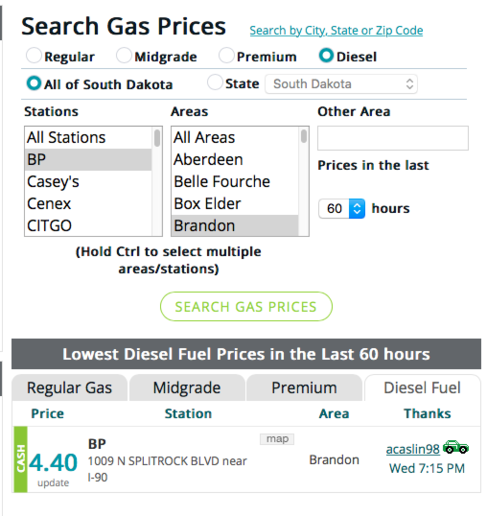The image size is (487, 516).
Task: Open the 60 hours dropdown
Action: [x=341, y=209]
